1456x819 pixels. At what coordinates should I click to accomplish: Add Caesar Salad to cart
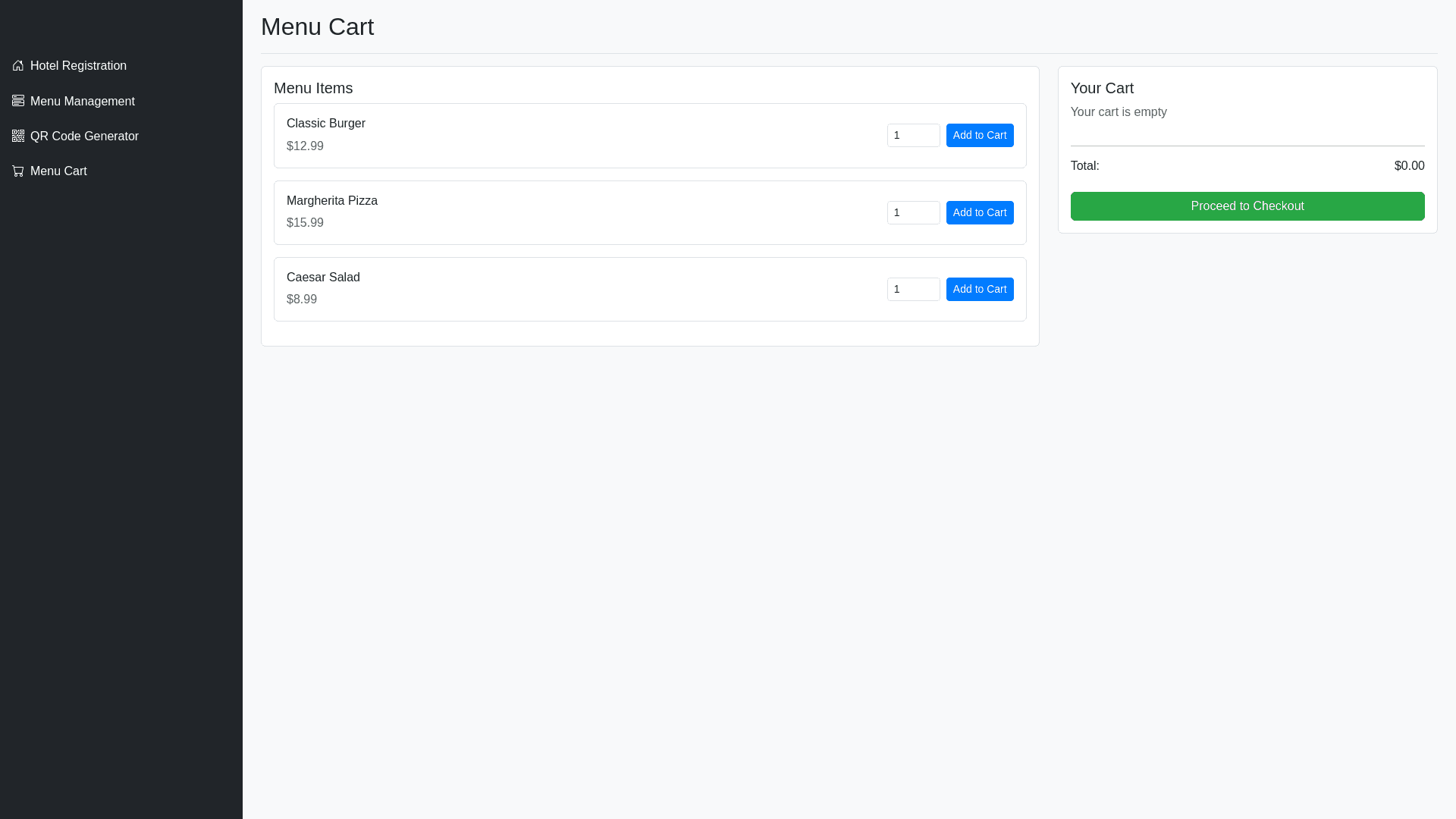979,290
